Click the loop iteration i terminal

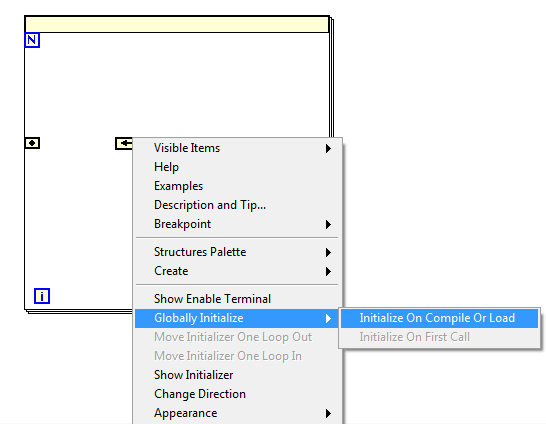pos(42,296)
